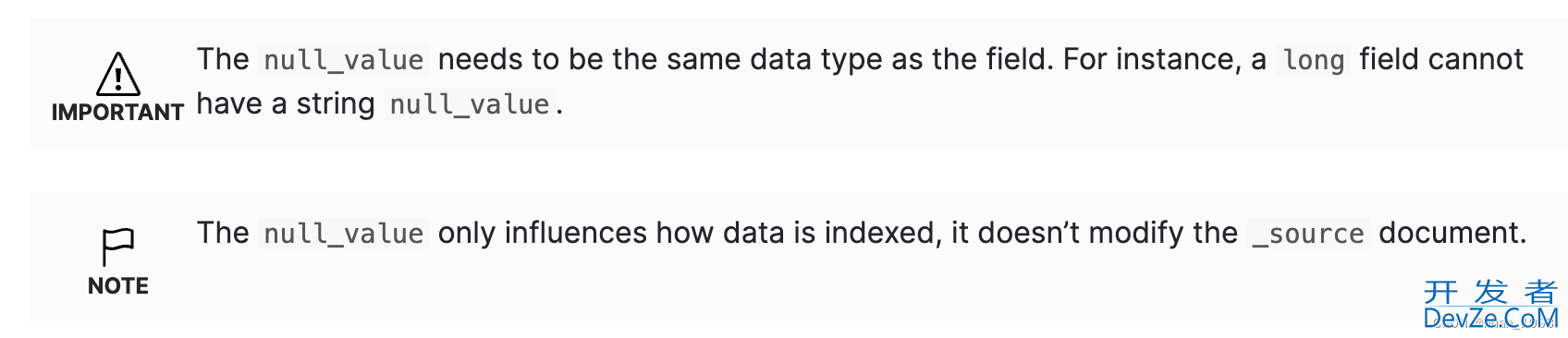Image resolution: width=1568 pixels, height=338 pixels.
Task: Click the _source code snippet
Action: (x=1308, y=234)
